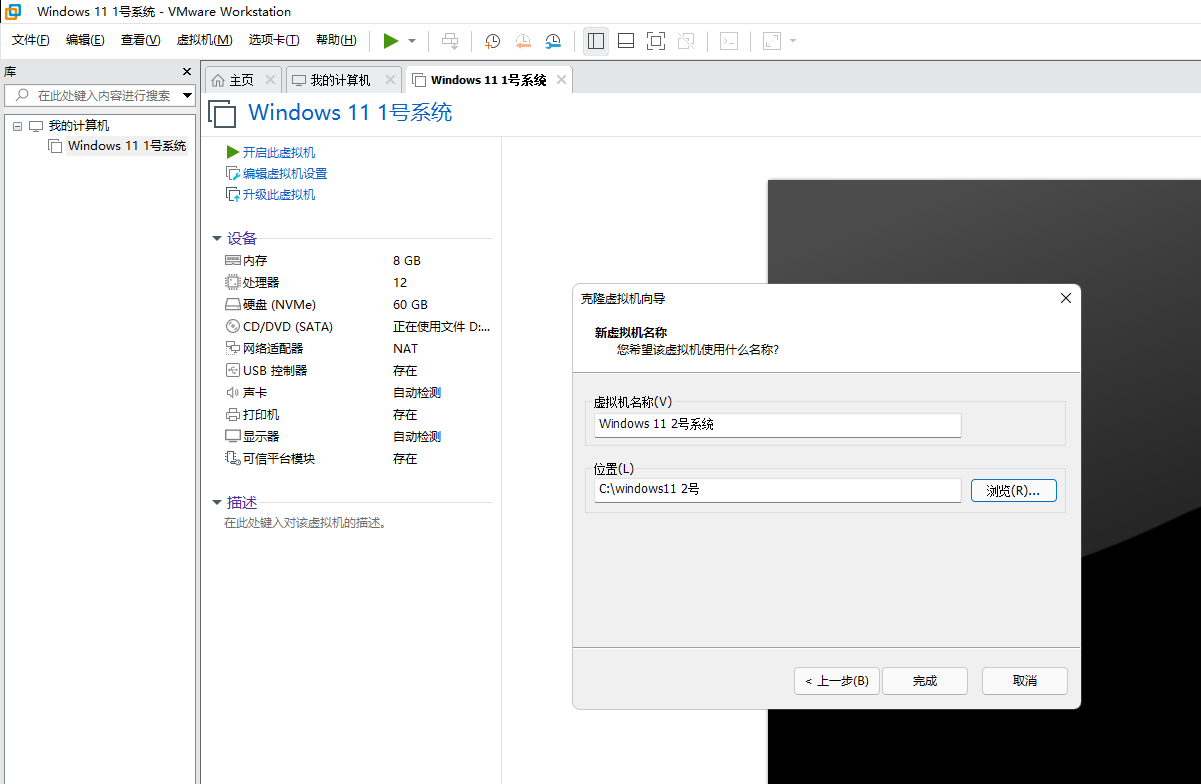Switch to the 主页 tab
Viewport: 1201px width, 784px height.
242,80
